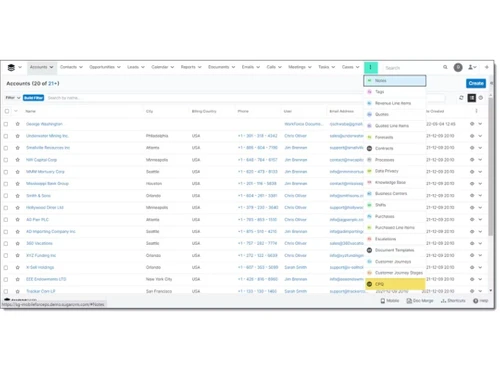500x375 pixels.
Task: Check the George Washington row checkbox
Action: coord(6,124)
